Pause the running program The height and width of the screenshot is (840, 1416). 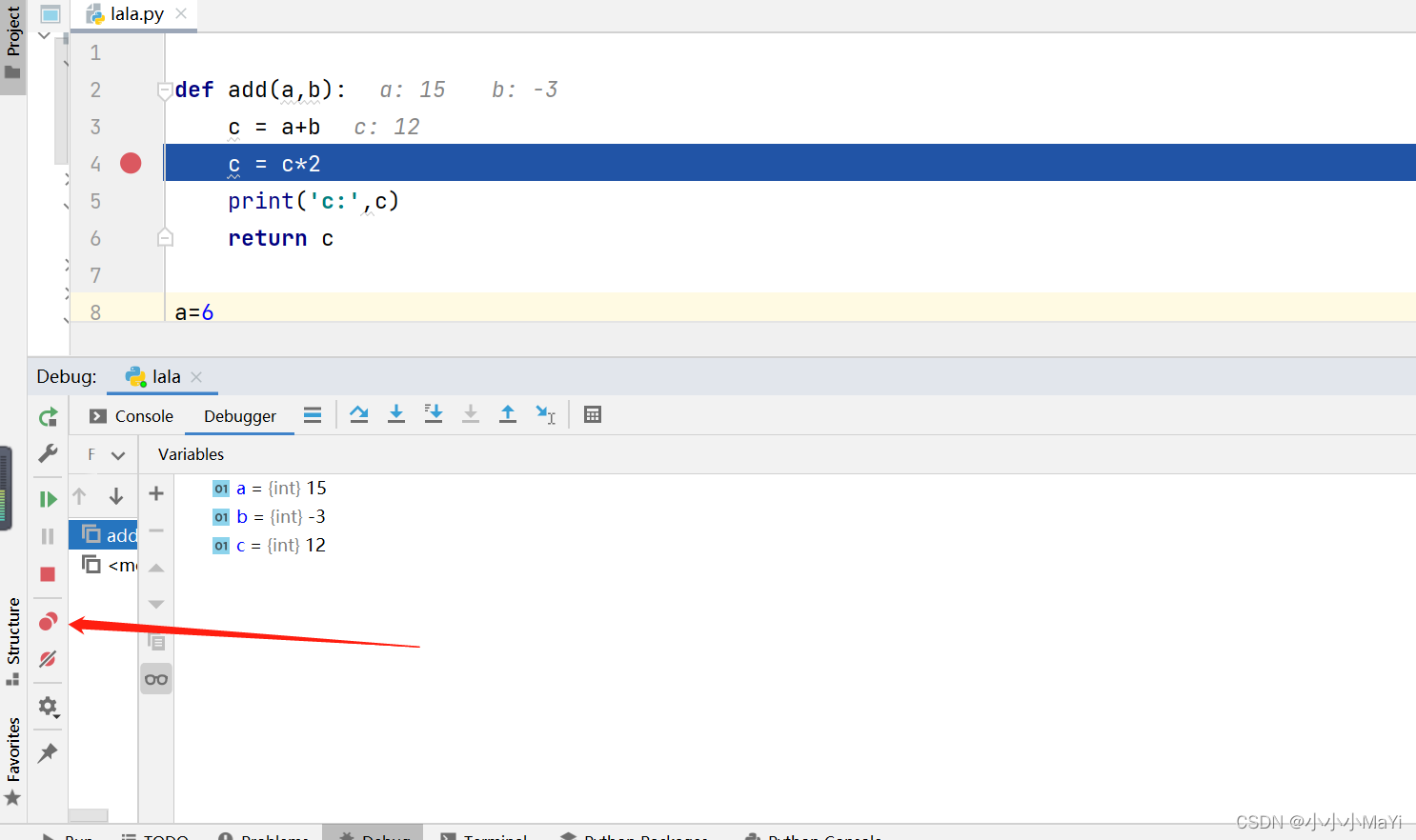48,536
